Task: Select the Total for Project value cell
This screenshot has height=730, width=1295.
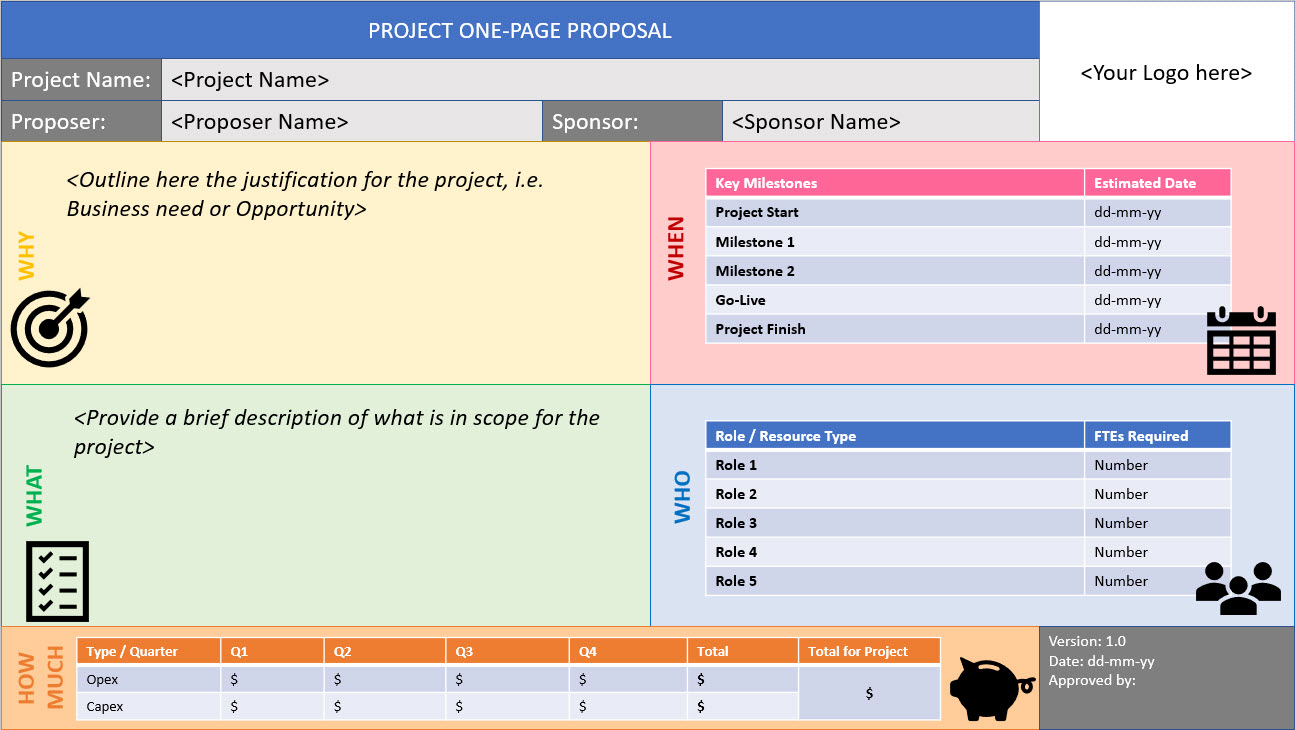Action: point(869,693)
